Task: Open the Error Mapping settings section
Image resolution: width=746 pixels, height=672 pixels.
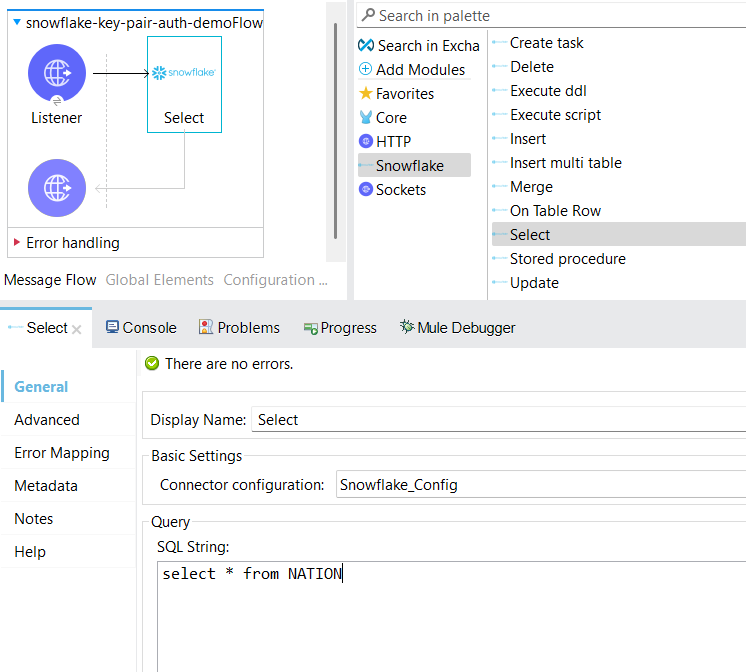Action: (62, 453)
